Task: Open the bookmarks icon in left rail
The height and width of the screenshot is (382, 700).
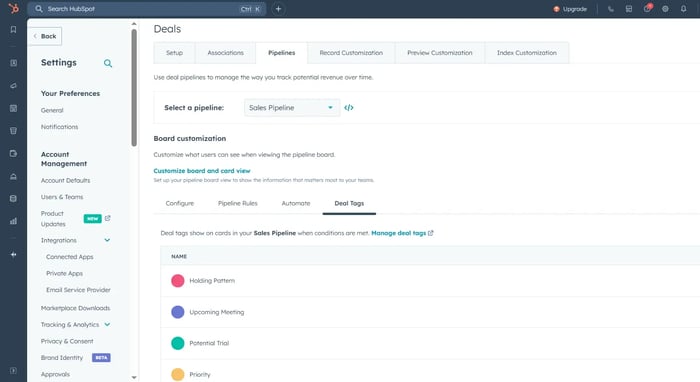Action: coord(13,29)
